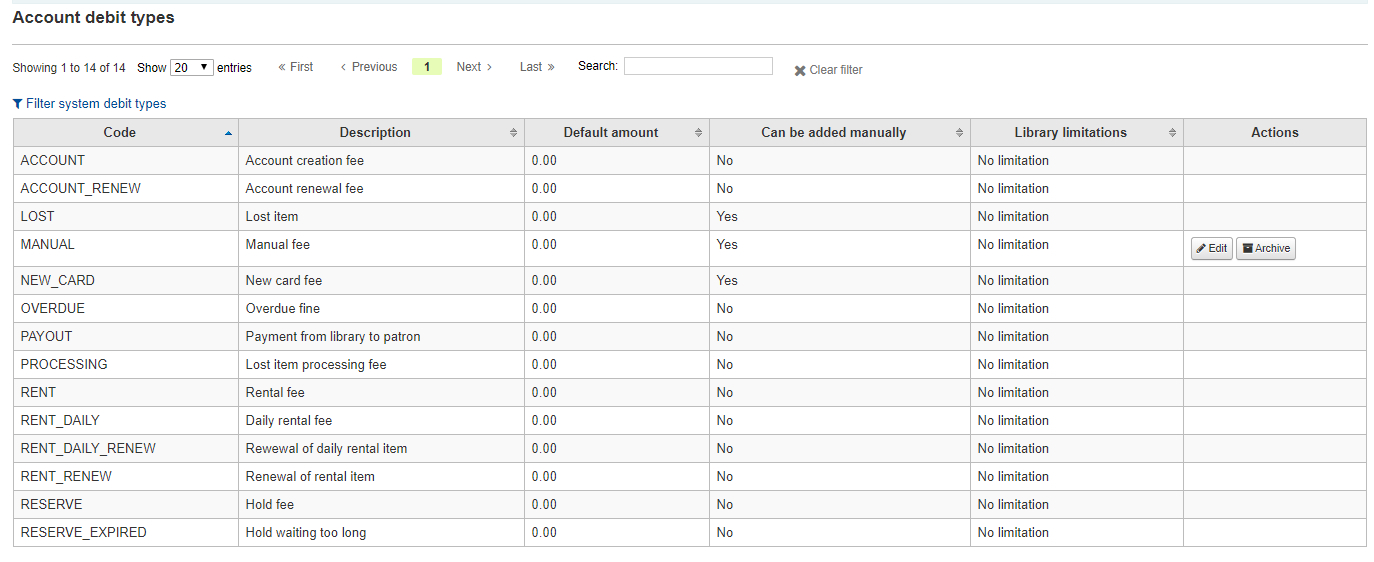Sort by Can be added manually arrows
The image size is (1374, 562).
tap(959, 133)
